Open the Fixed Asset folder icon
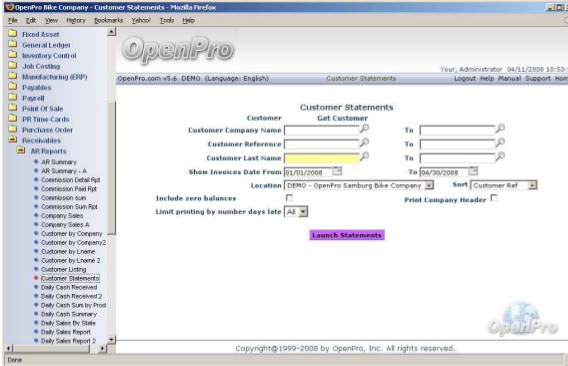Screen dimensions: 568x366 pos(13,34)
